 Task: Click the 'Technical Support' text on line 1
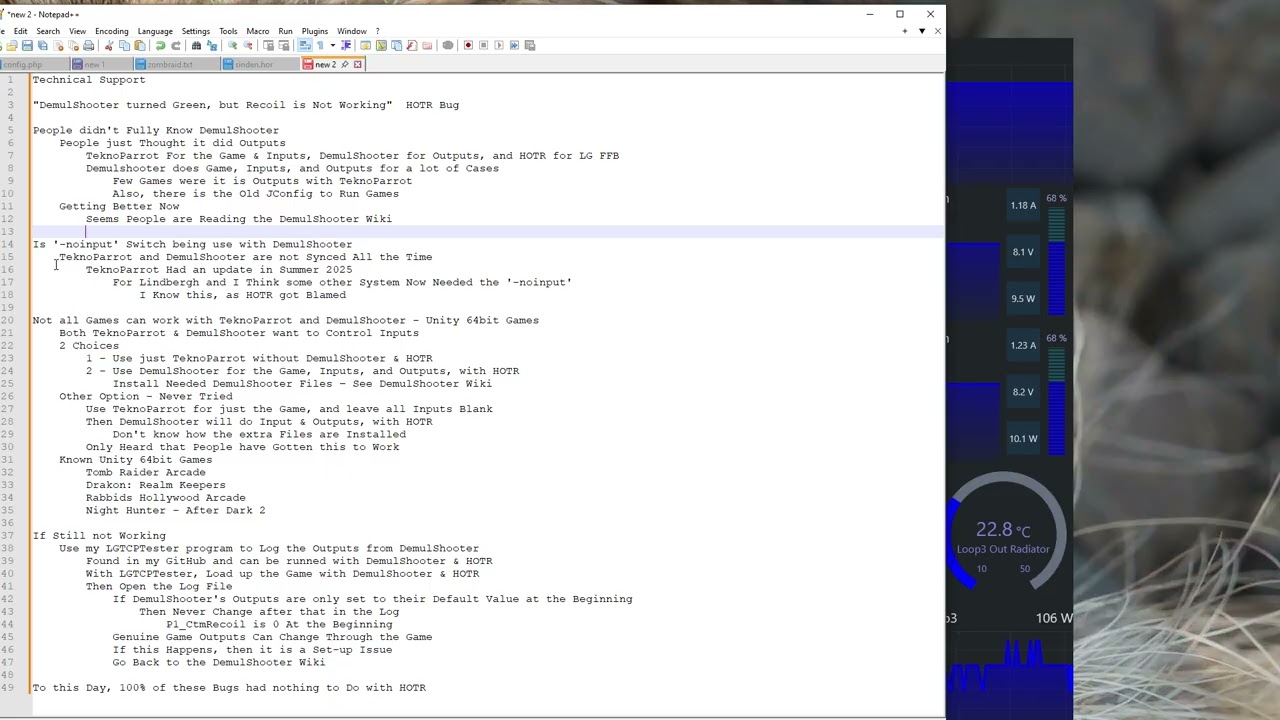coord(89,80)
